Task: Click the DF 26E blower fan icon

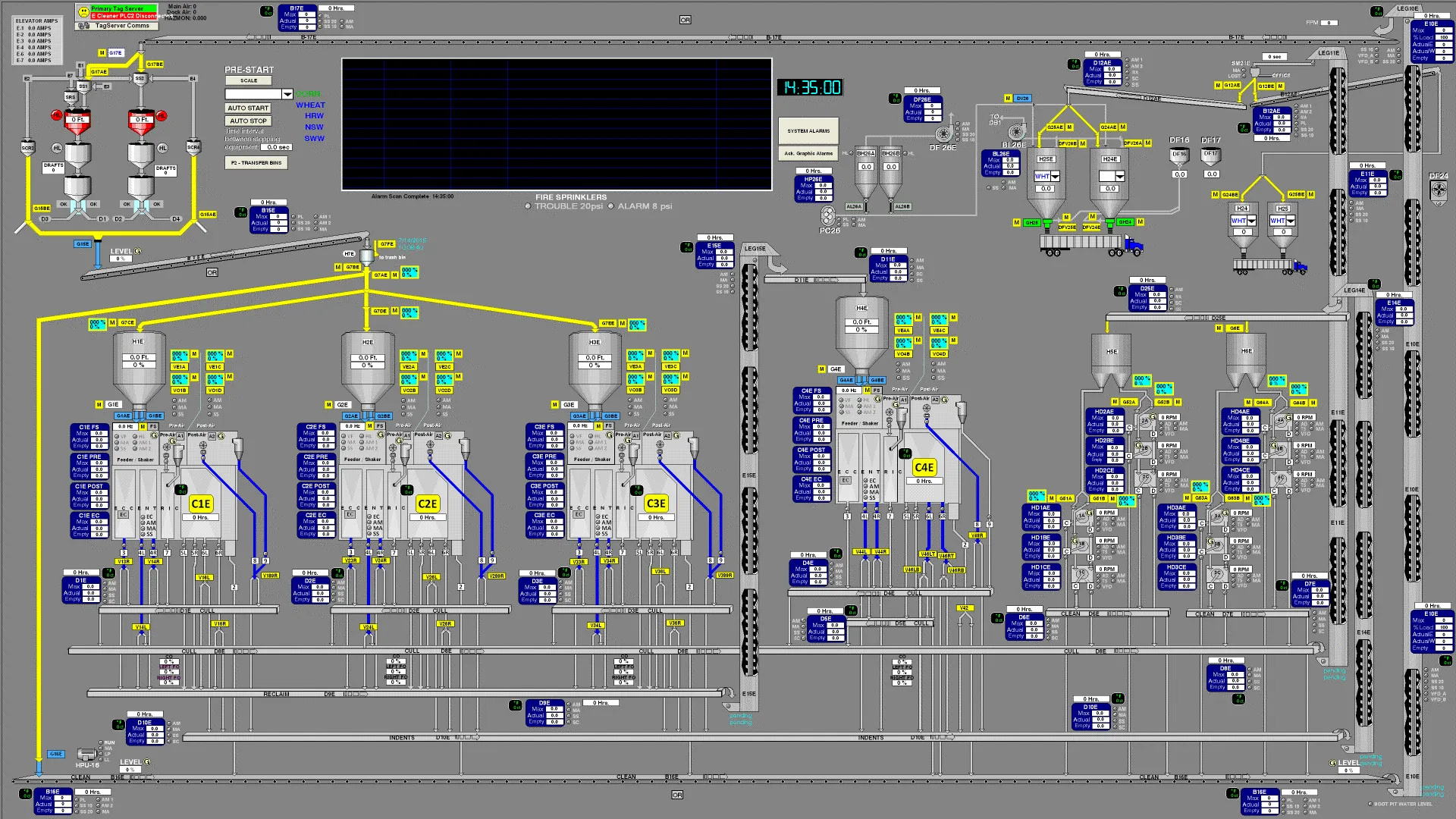Action: [x=943, y=133]
